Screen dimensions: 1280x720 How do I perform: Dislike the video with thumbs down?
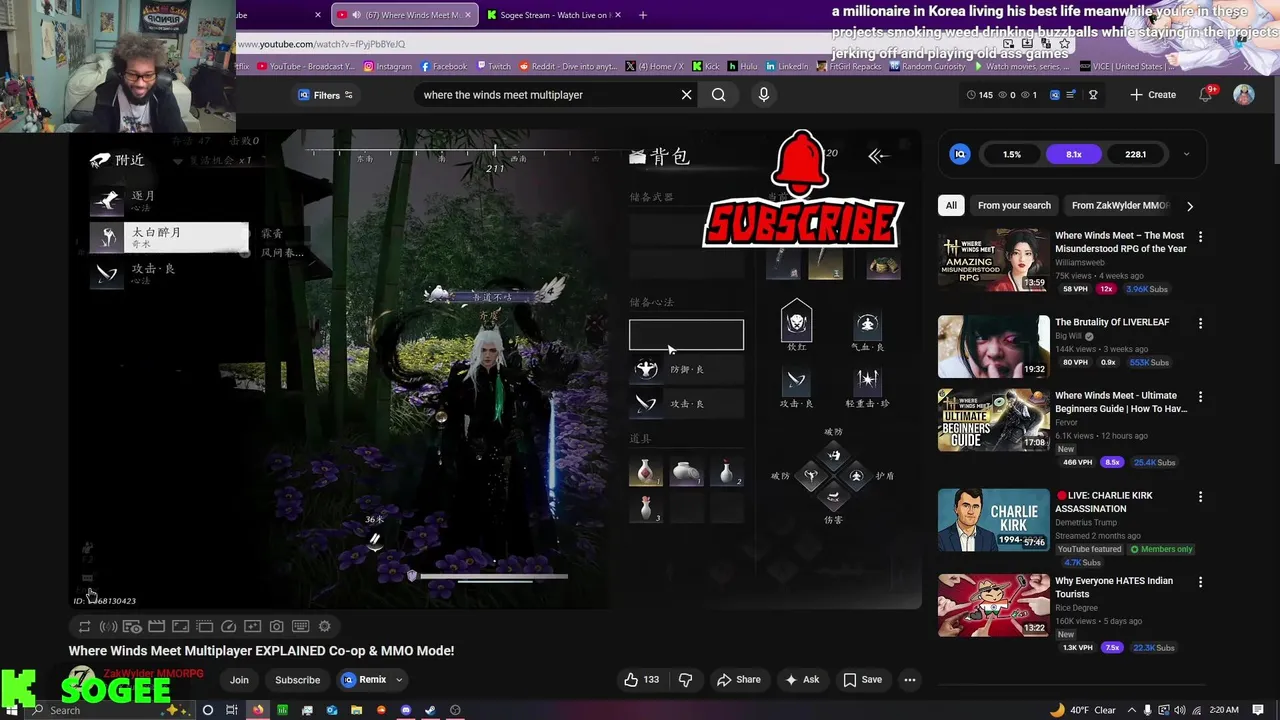[x=686, y=680]
